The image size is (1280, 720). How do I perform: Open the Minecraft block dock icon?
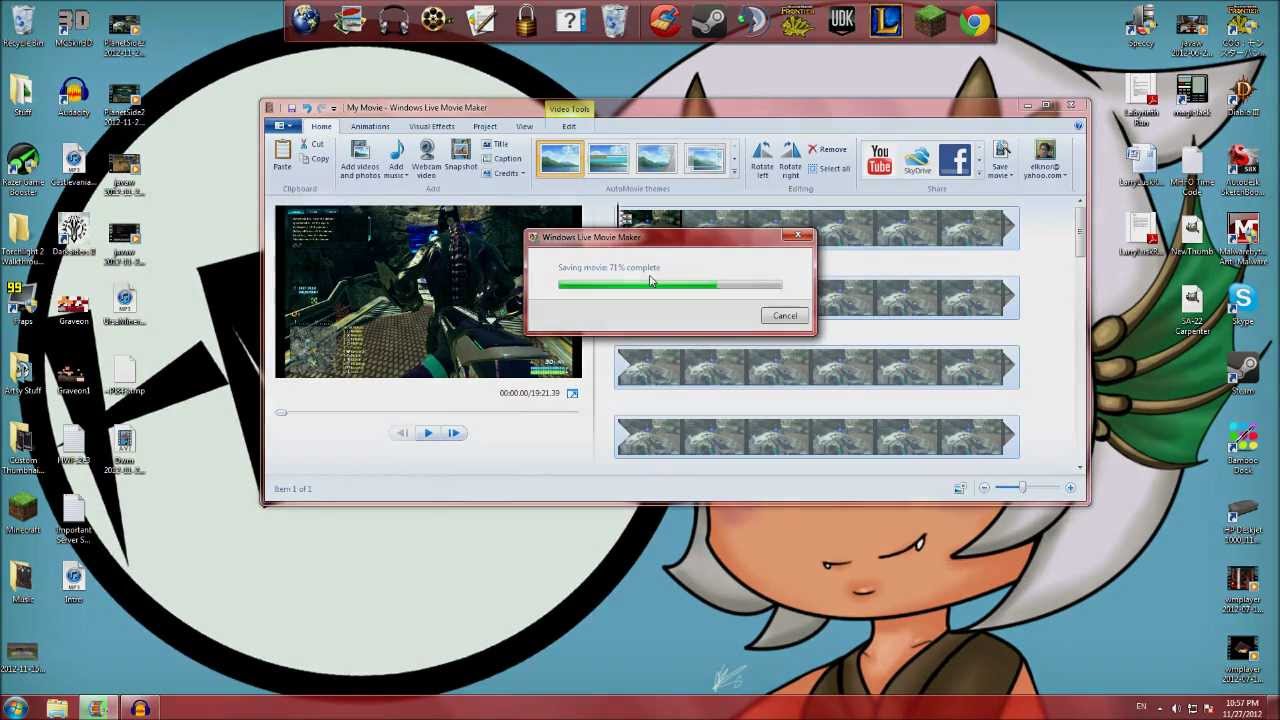(x=930, y=22)
